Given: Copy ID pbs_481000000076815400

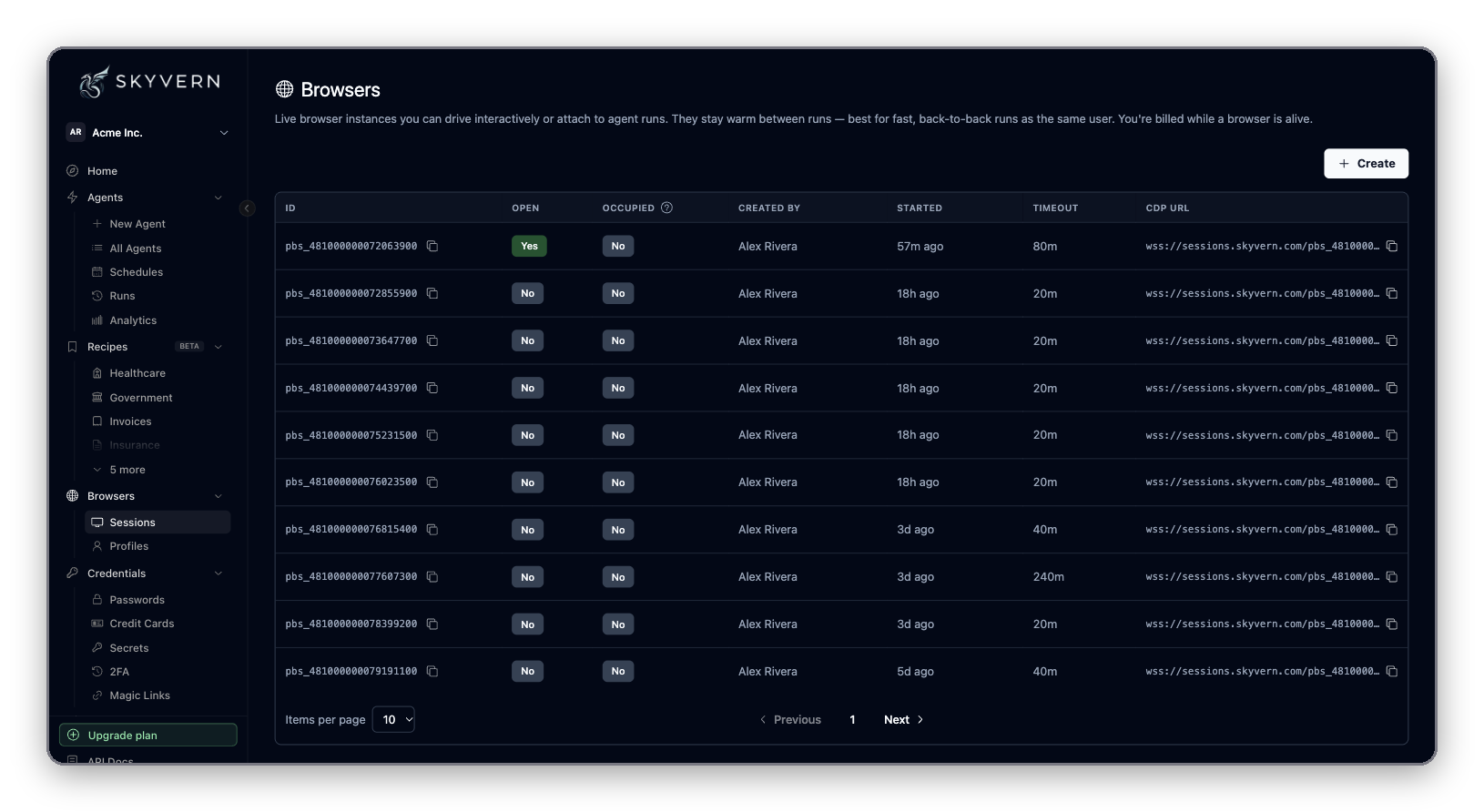Looking at the screenshot, I should (x=432, y=529).
